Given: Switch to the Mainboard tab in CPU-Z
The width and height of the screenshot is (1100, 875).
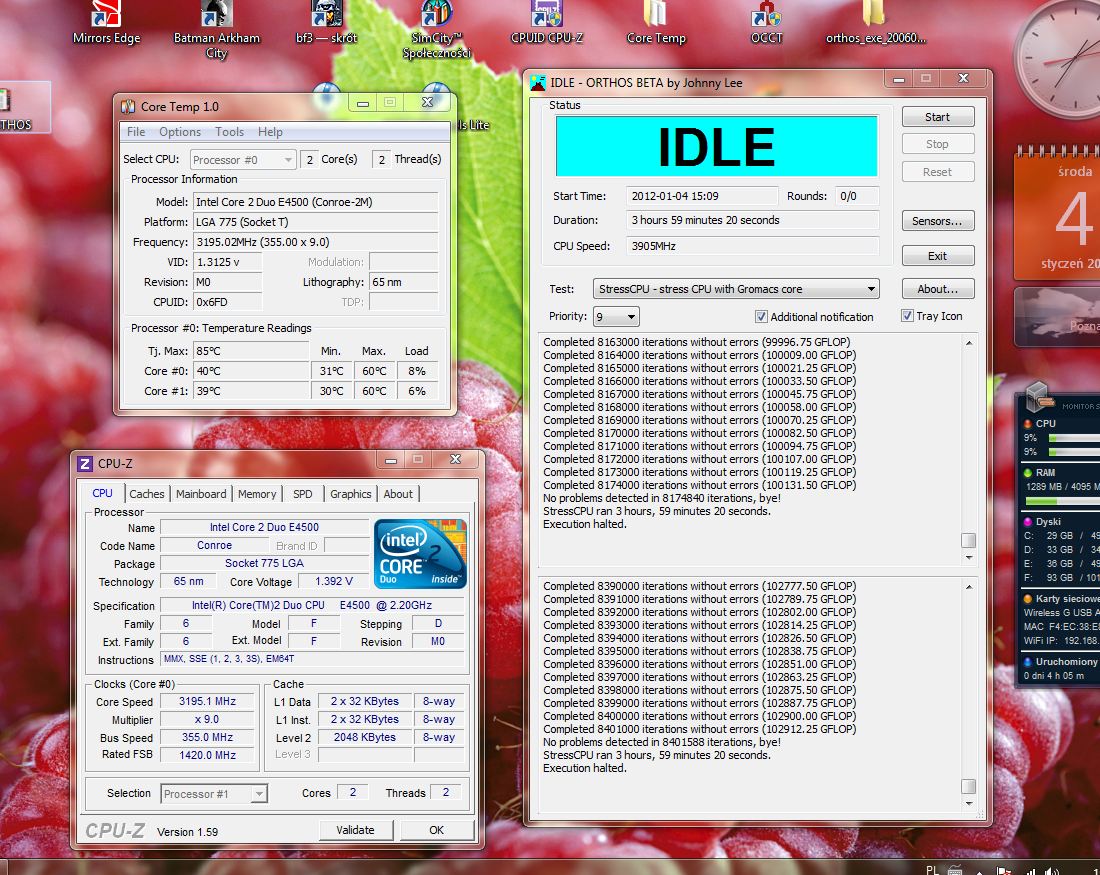Looking at the screenshot, I should [x=201, y=494].
